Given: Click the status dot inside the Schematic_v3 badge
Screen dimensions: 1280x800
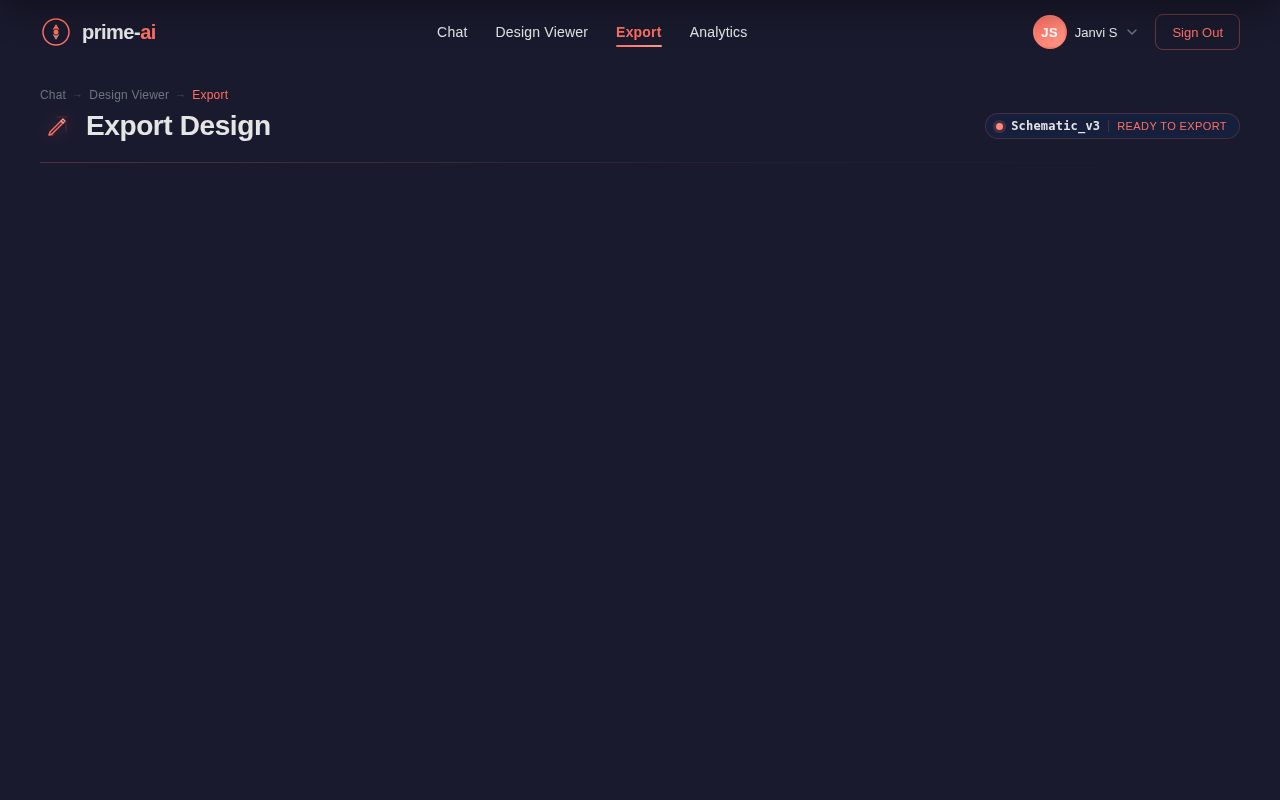Looking at the screenshot, I should pyautogui.click(x=998, y=125).
